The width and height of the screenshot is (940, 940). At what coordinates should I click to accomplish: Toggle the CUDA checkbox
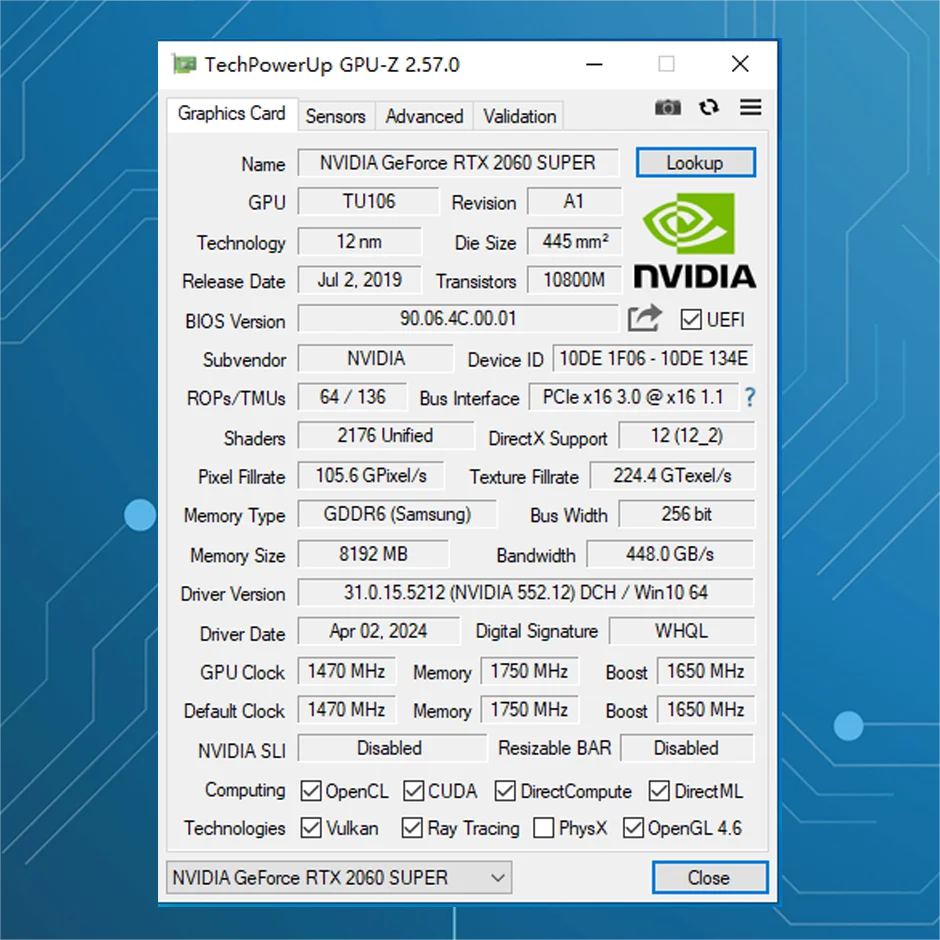414,791
